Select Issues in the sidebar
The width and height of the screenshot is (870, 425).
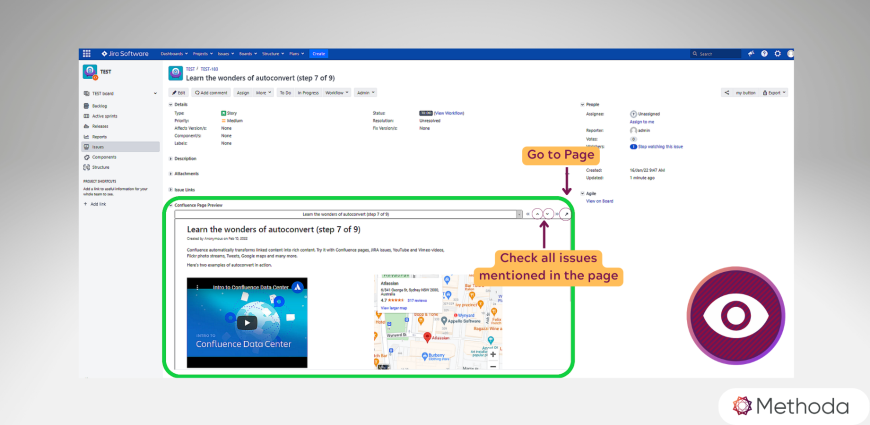[x=120, y=147]
